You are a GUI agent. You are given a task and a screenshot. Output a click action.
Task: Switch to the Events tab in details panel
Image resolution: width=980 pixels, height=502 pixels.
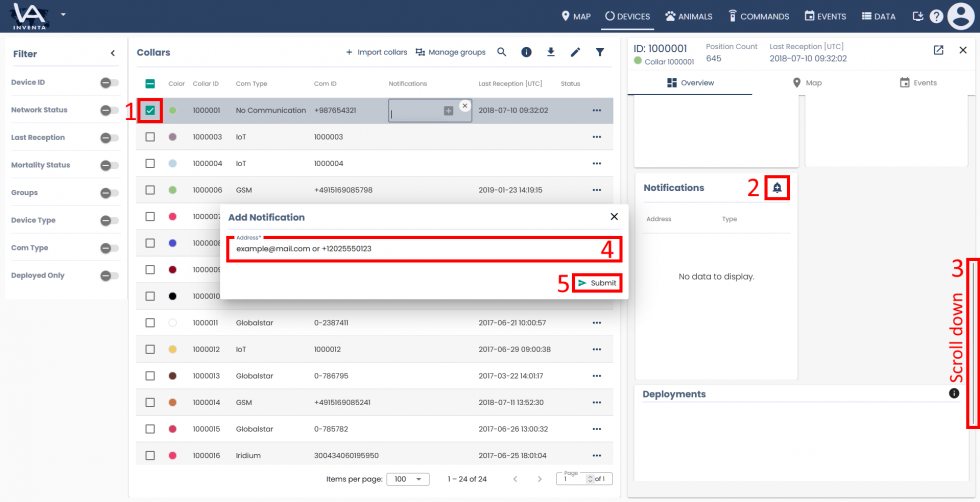tap(917, 82)
